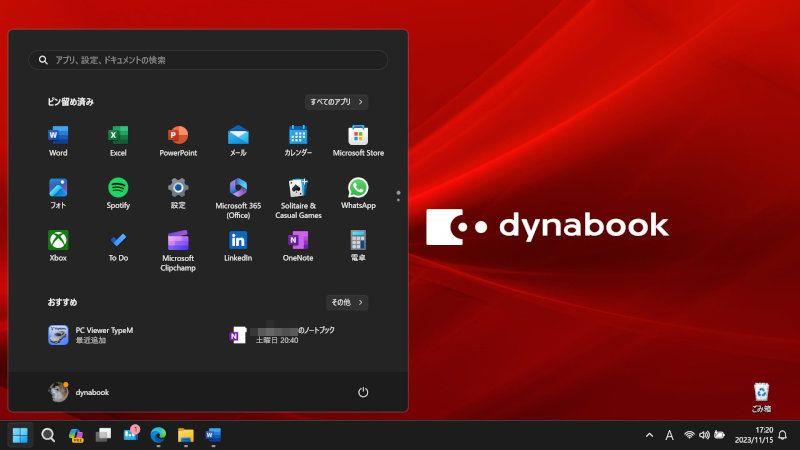The image size is (800, 450).
Task: Launch the Xbox app
Action: [x=58, y=246]
